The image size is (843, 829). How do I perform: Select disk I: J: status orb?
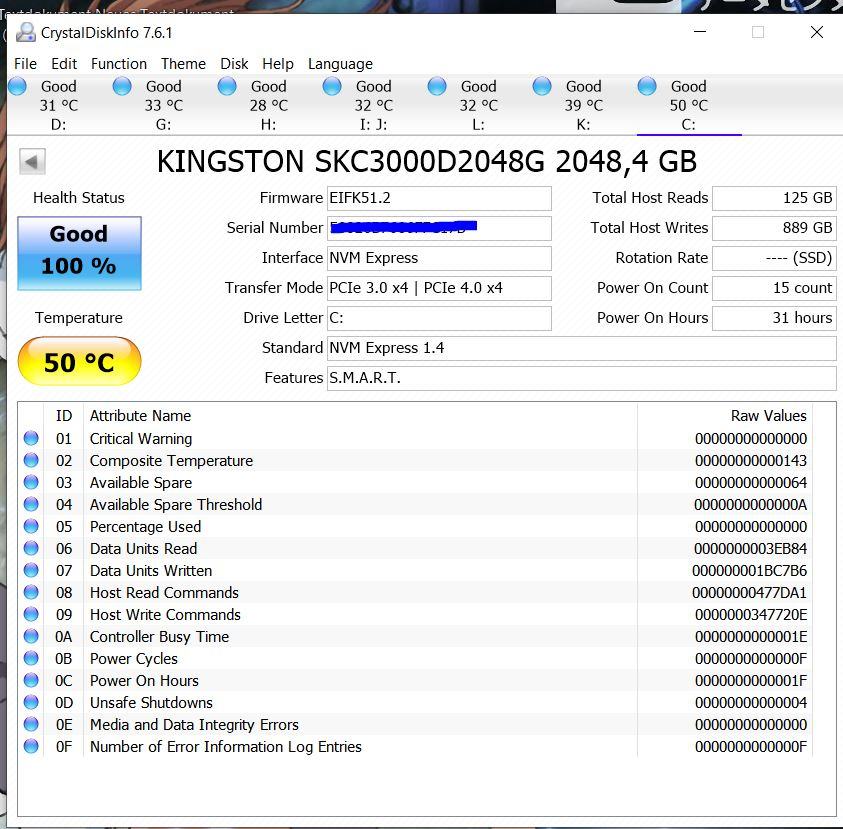coord(332,86)
